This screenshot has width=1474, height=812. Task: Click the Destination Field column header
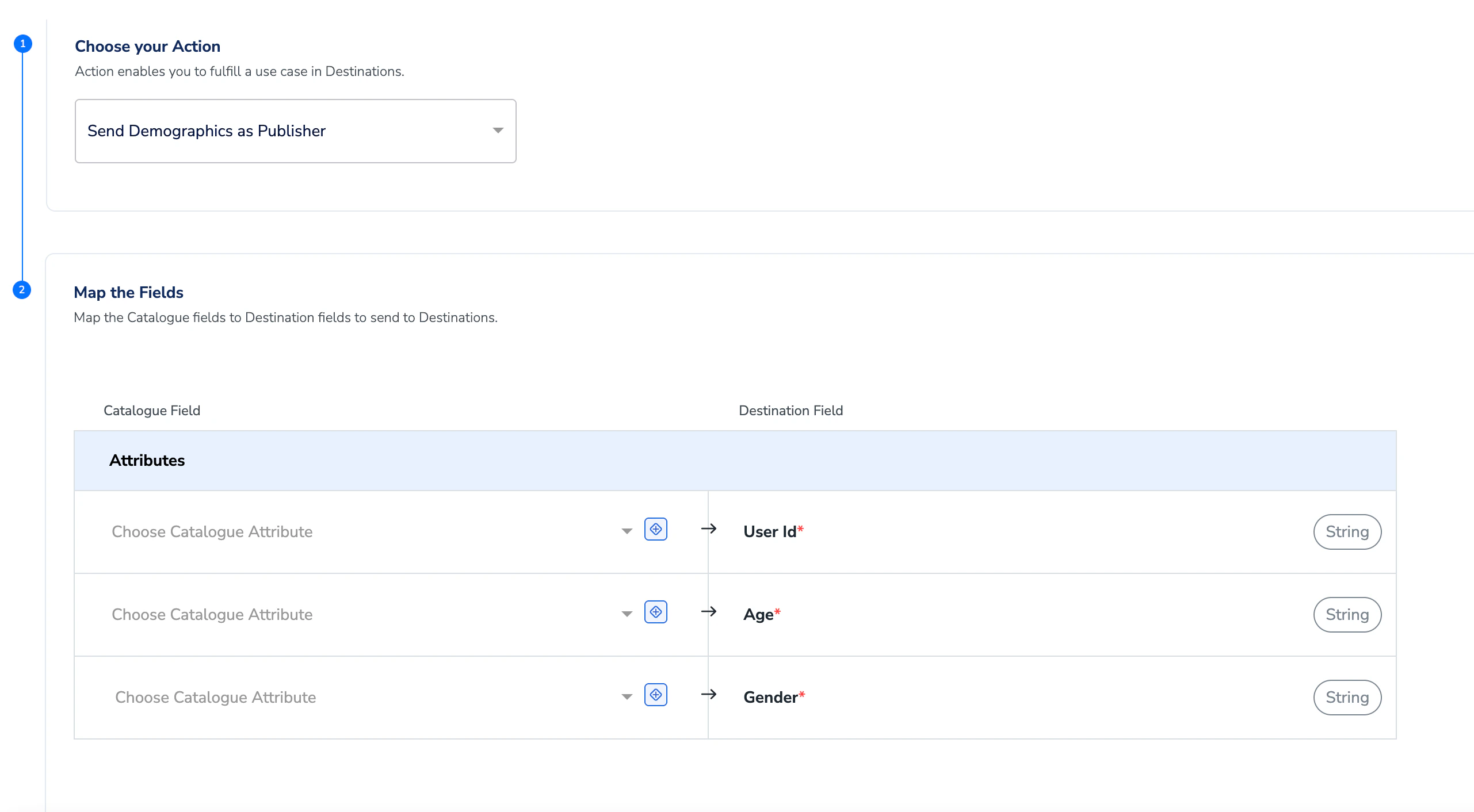click(791, 411)
